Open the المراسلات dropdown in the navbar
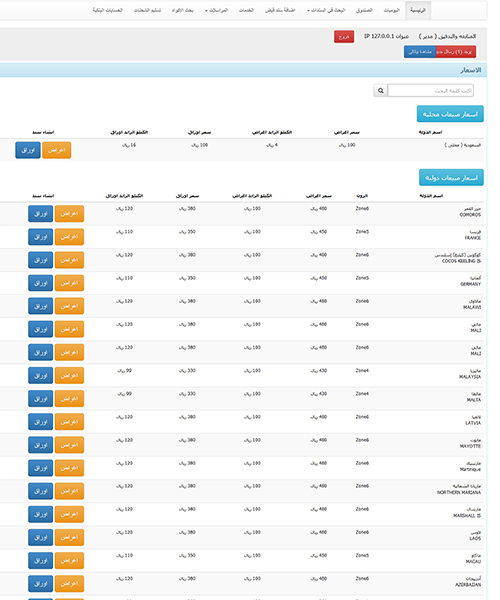The height and width of the screenshot is (600, 500). pos(217,10)
